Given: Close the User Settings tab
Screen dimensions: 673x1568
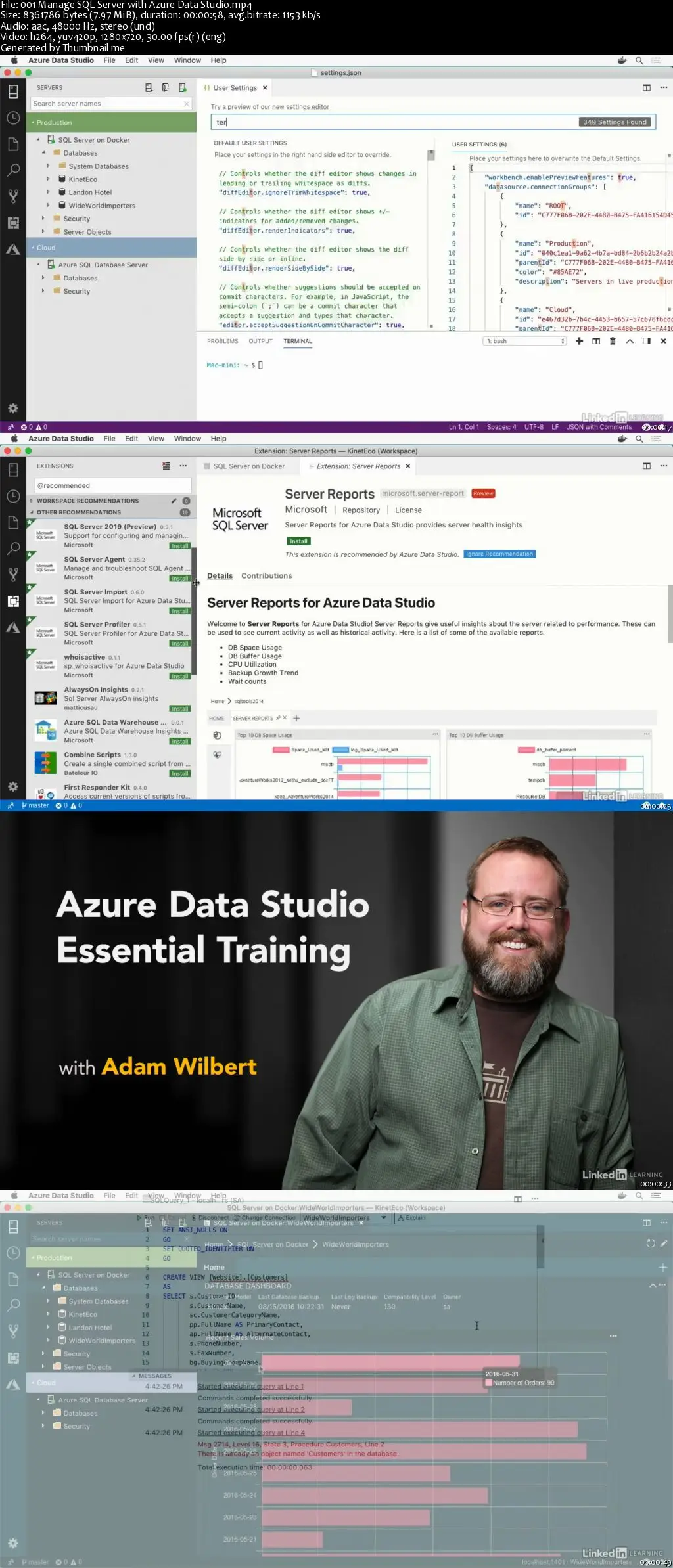Looking at the screenshot, I should [x=265, y=88].
